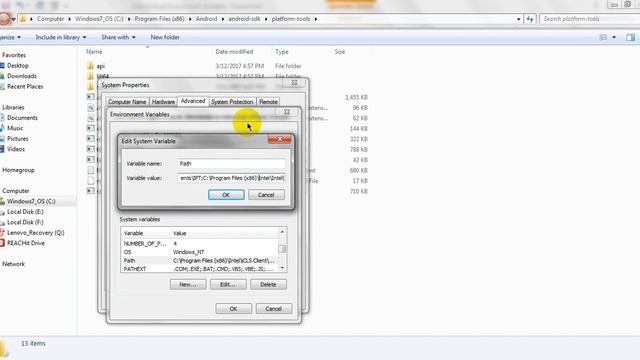Switch to the Computer Name tab
The height and width of the screenshot is (360, 640).
(127, 102)
